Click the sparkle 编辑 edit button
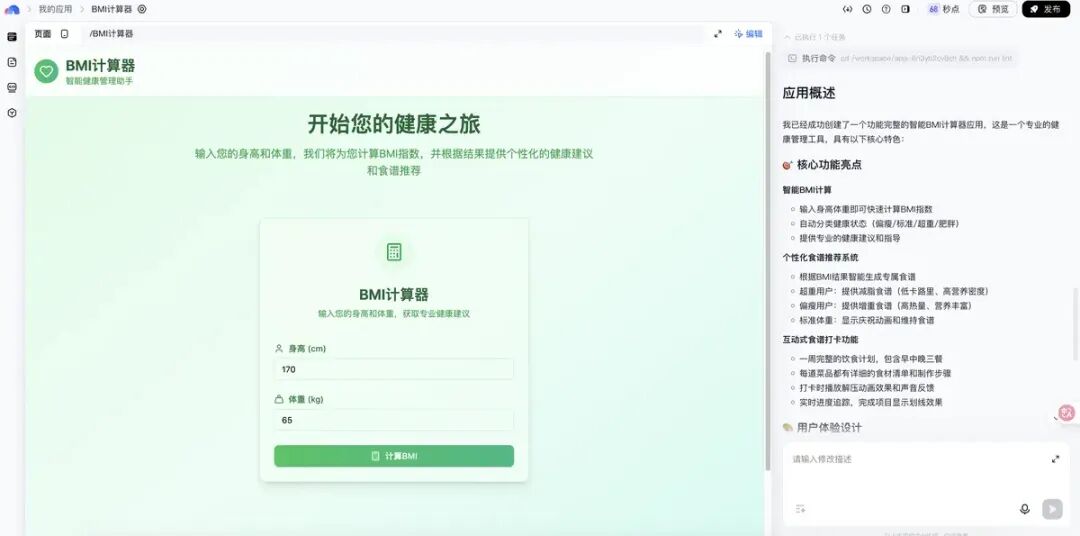 pos(749,34)
